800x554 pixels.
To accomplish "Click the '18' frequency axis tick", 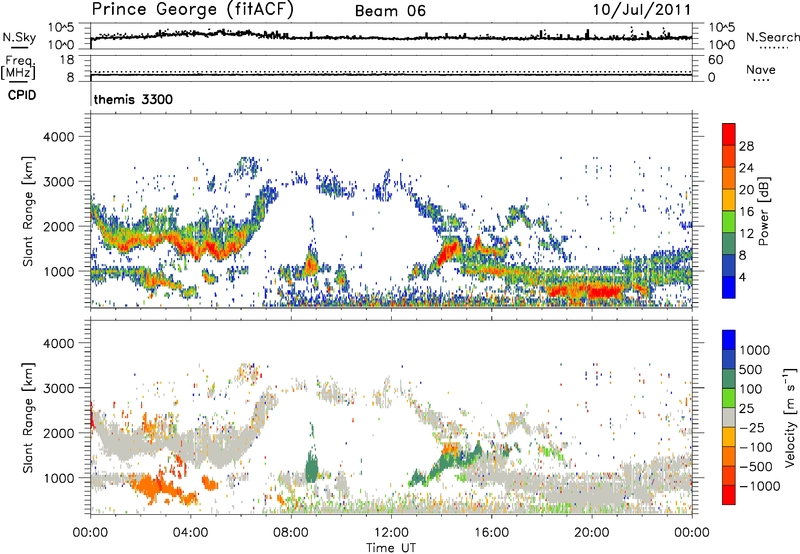I will (67, 59).
